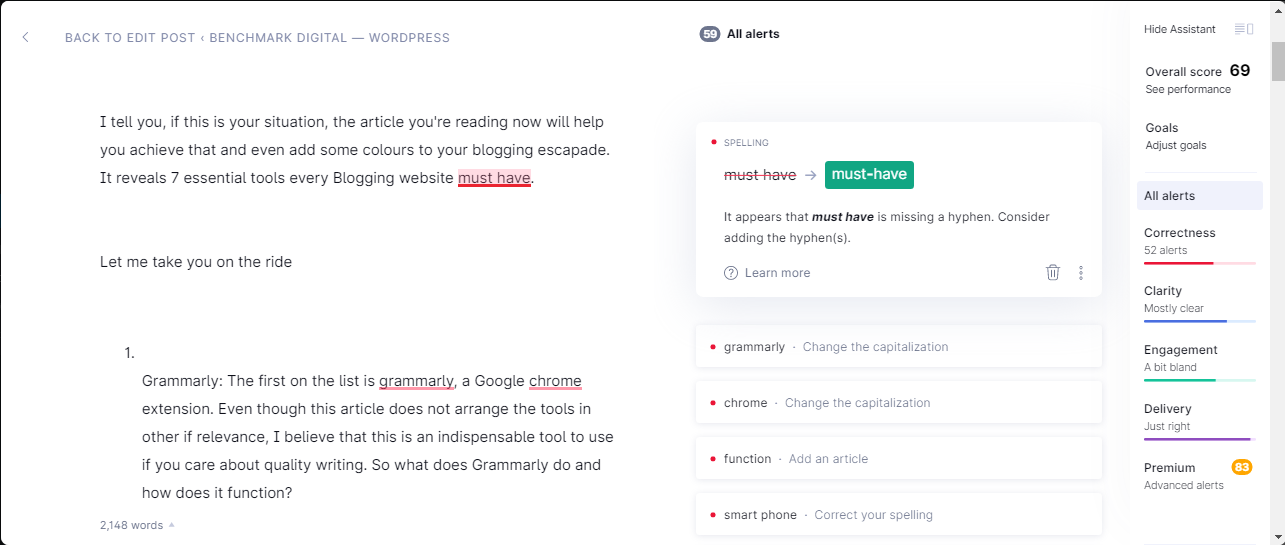Click the Hide Assistant panel icon
The height and width of the screenshot is (545, 1285).
(x=1244, y=29)
